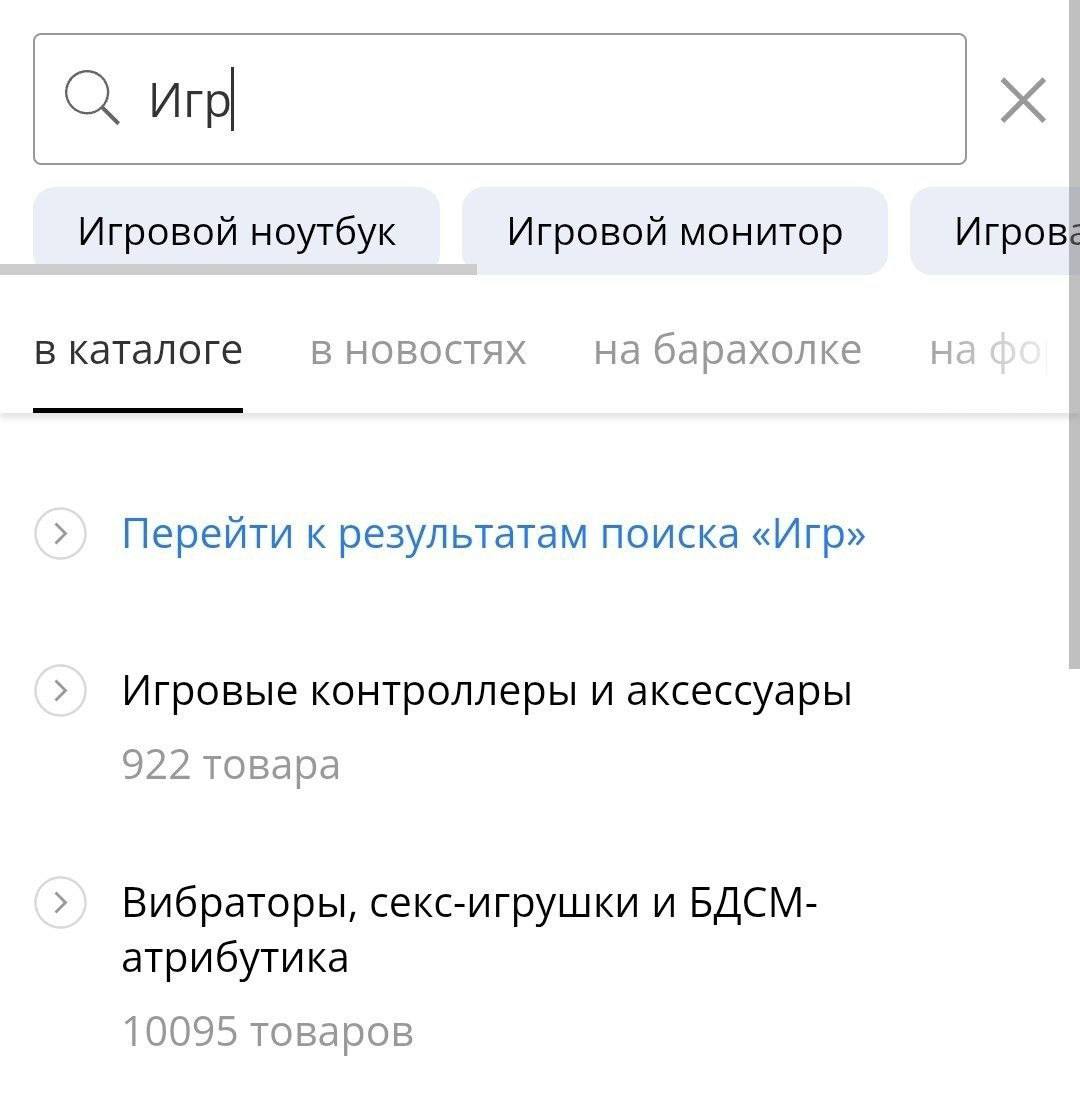Screen dimensions: 1080x1113
Task: Tap the partially visible «Игрова» chip
Action: click(x=995, y=231)
